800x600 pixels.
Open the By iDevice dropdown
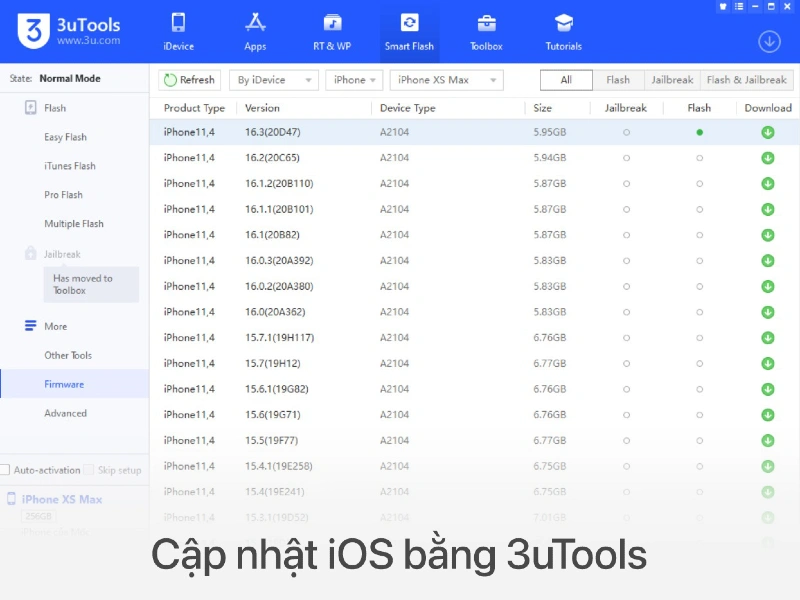pos(273,80)
